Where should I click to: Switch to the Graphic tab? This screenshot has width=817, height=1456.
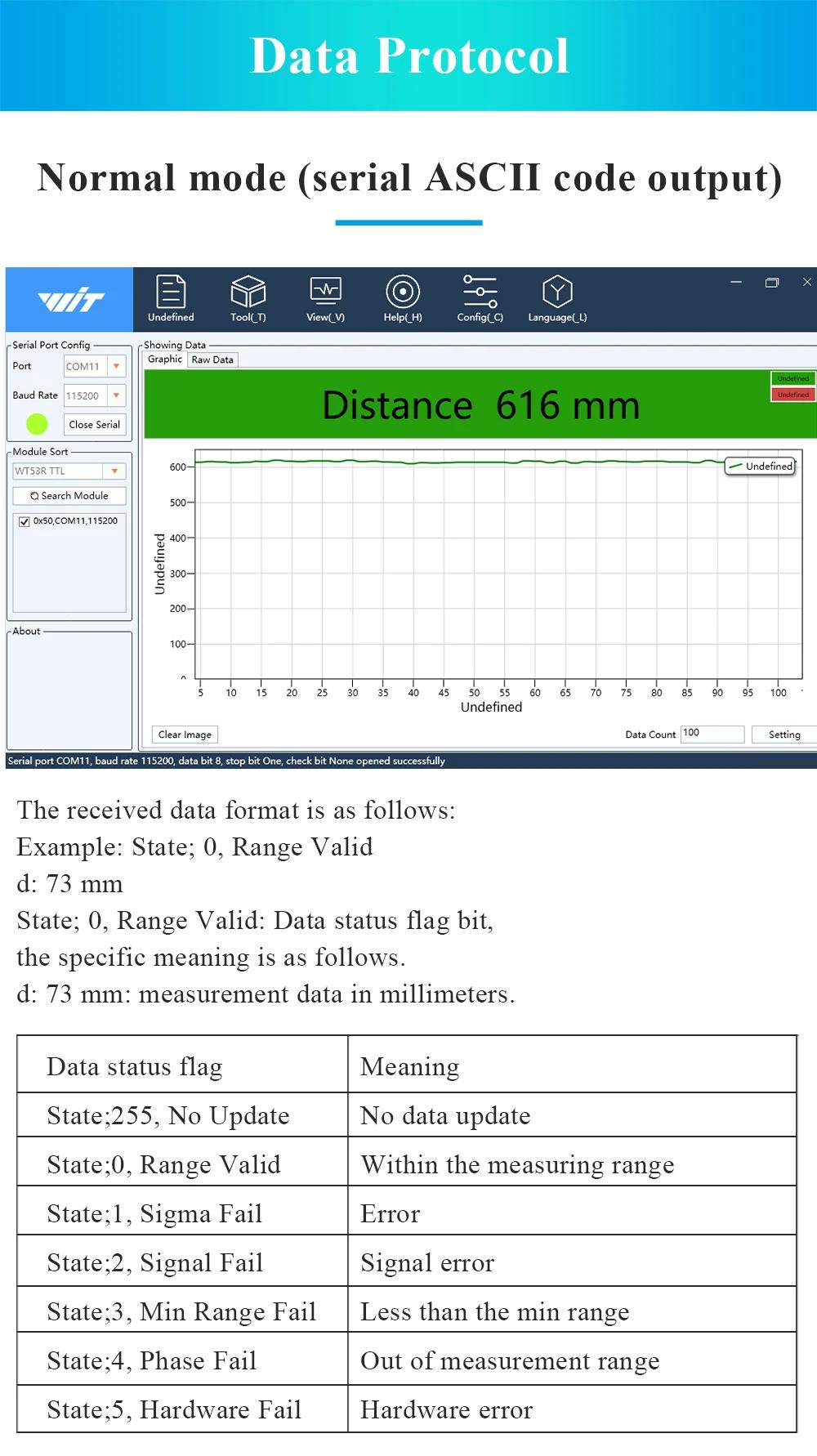coord(165,360)
